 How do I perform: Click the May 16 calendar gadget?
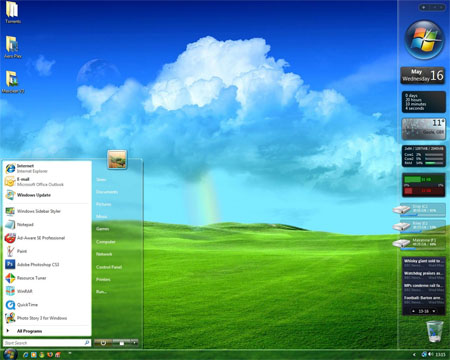tap(423, 75)
